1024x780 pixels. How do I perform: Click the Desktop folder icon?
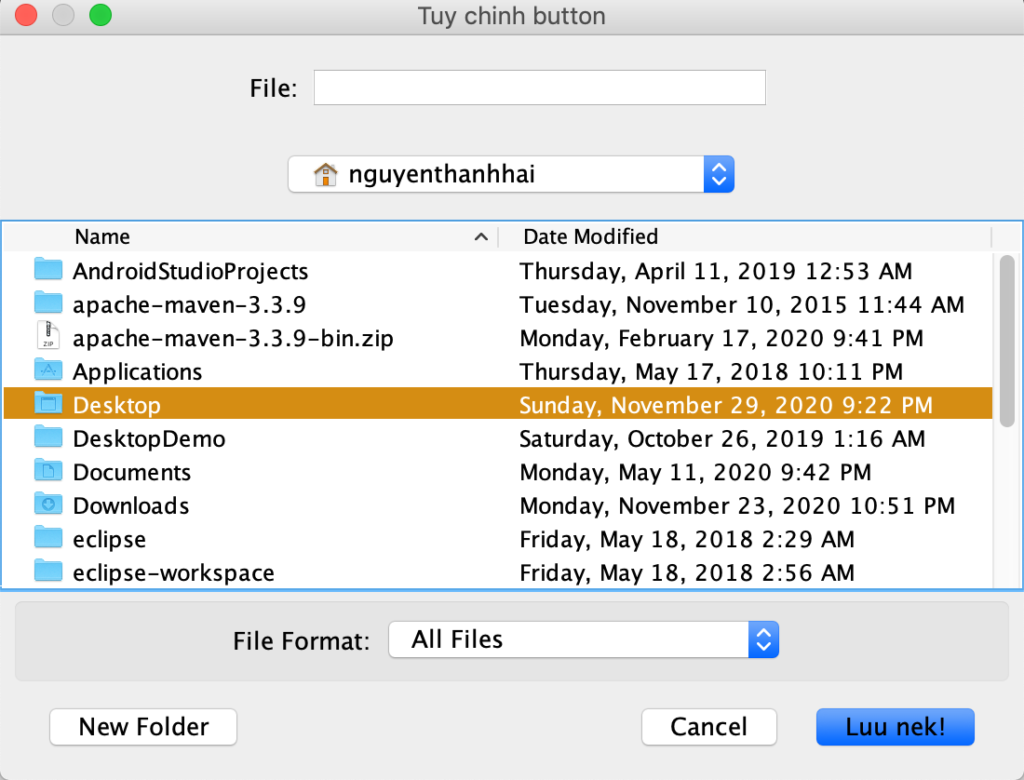tap(49, 405)
